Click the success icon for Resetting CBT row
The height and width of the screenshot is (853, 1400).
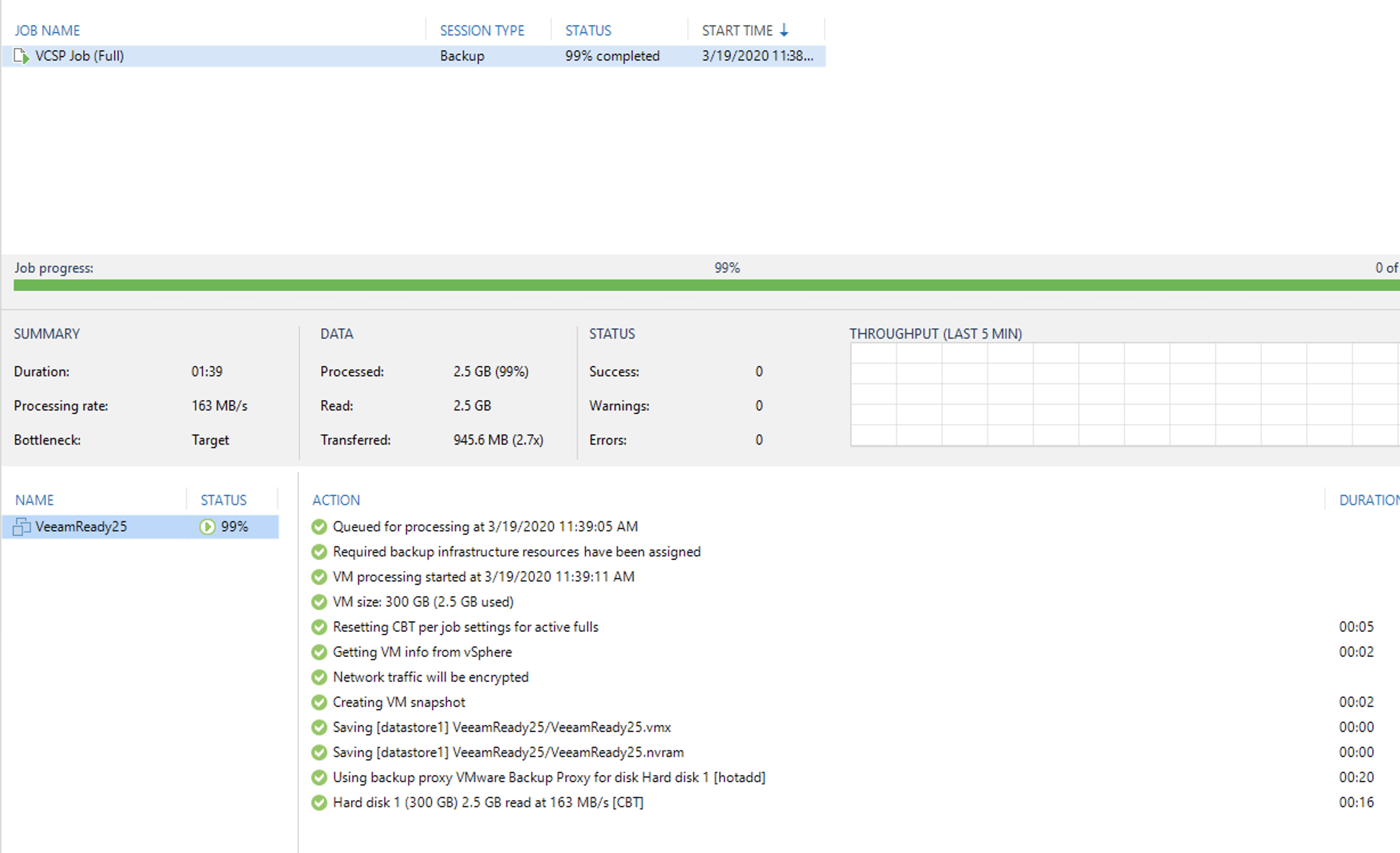pyautogui.click(x=319, y=627)
